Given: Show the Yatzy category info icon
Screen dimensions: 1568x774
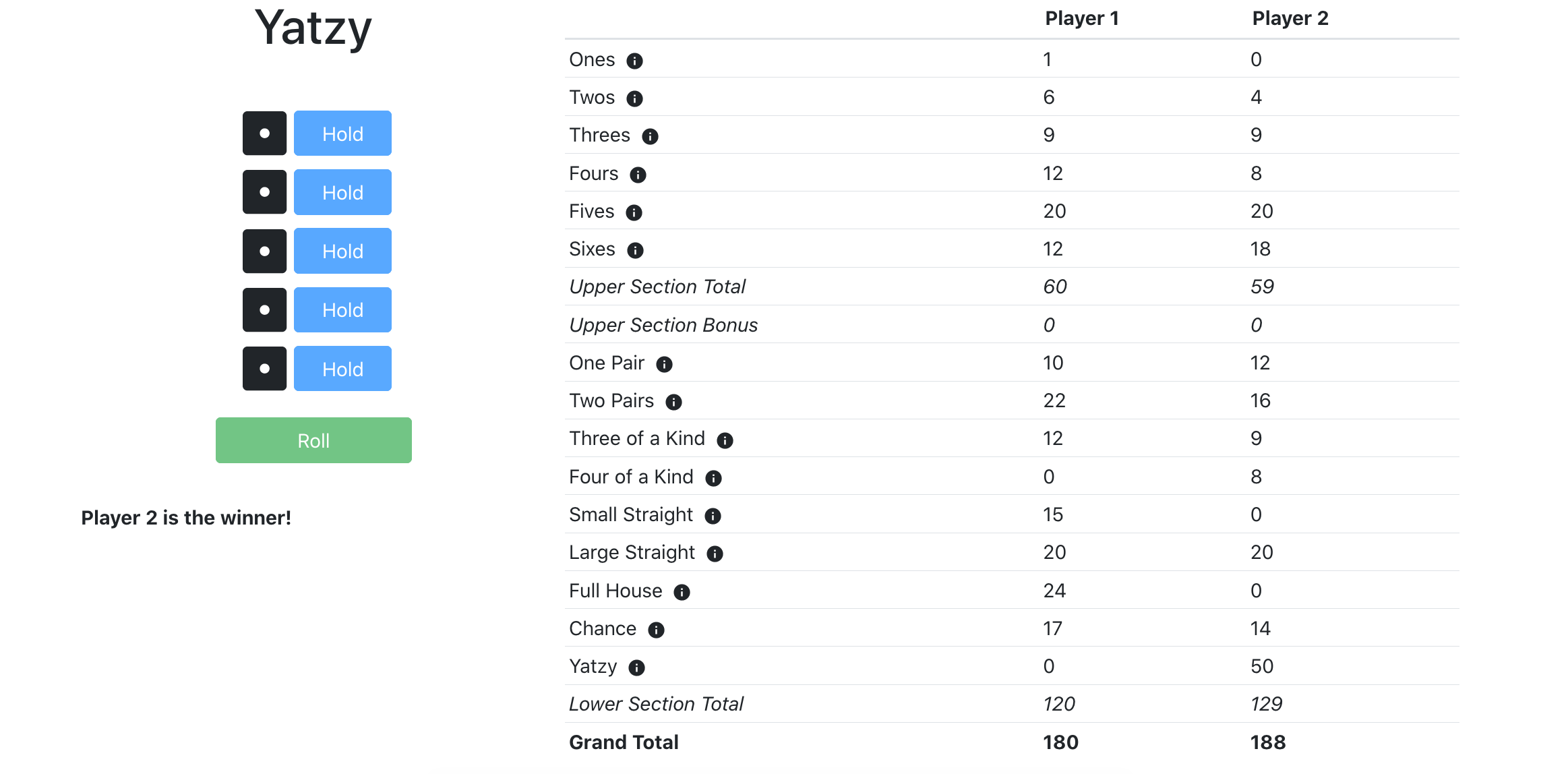Looking at the screenshot, I should [636, 667].
